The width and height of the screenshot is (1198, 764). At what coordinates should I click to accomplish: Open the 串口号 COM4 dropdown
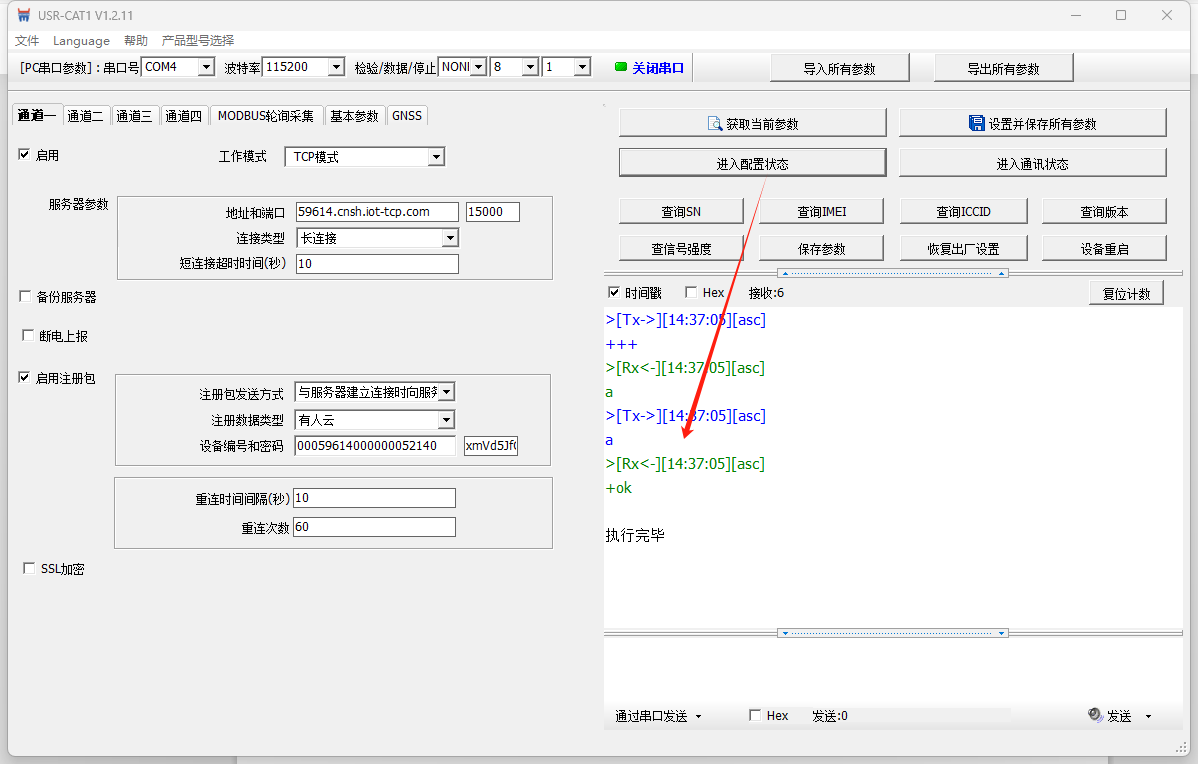[206, 67]
